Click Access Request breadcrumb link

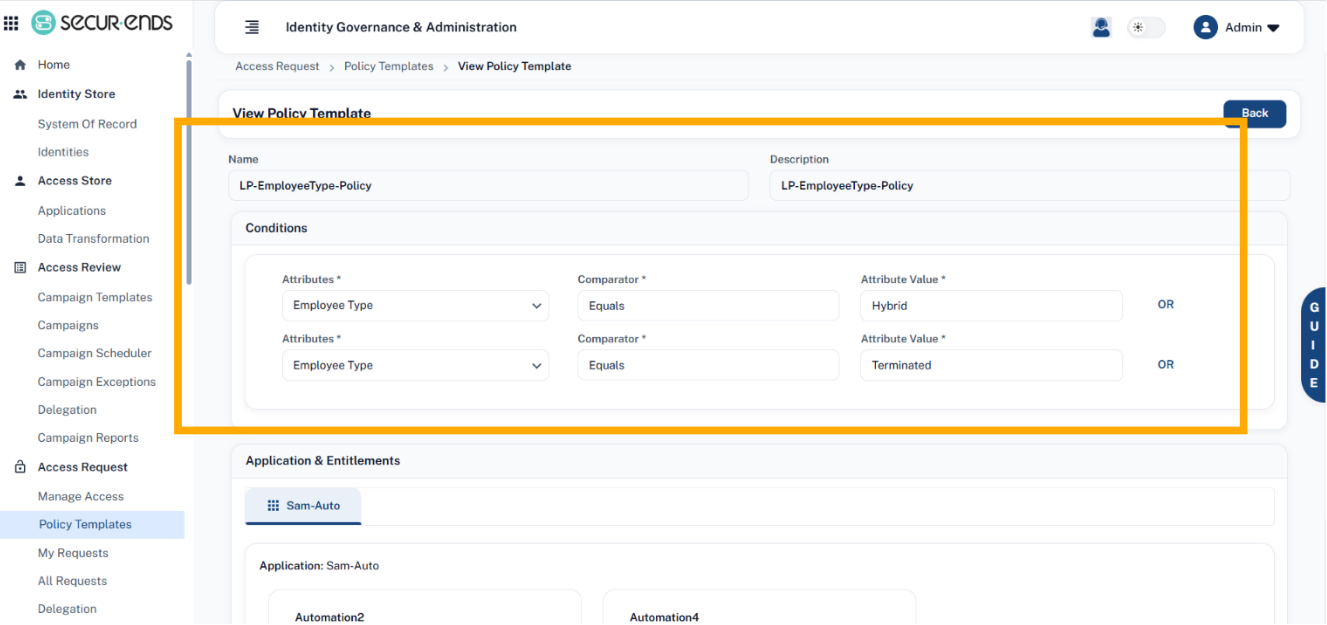(277, 66)
